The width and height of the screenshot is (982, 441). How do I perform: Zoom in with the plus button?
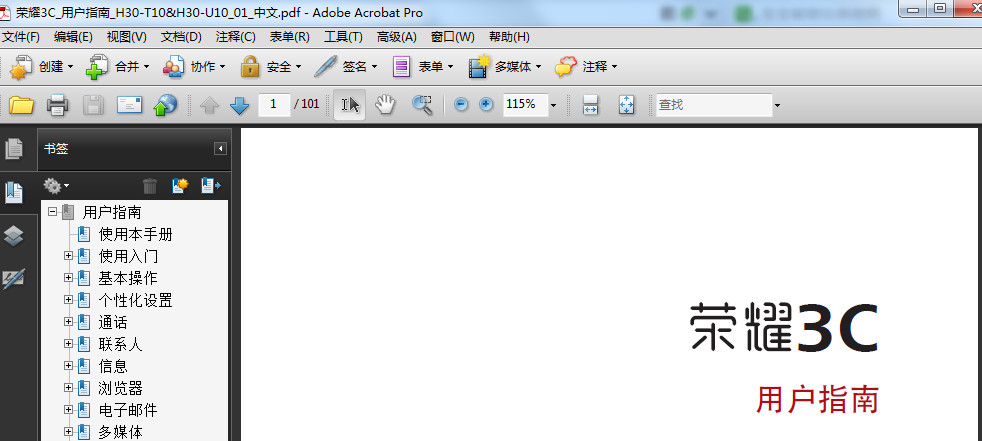pyautogui.click(x=486, y=105)
